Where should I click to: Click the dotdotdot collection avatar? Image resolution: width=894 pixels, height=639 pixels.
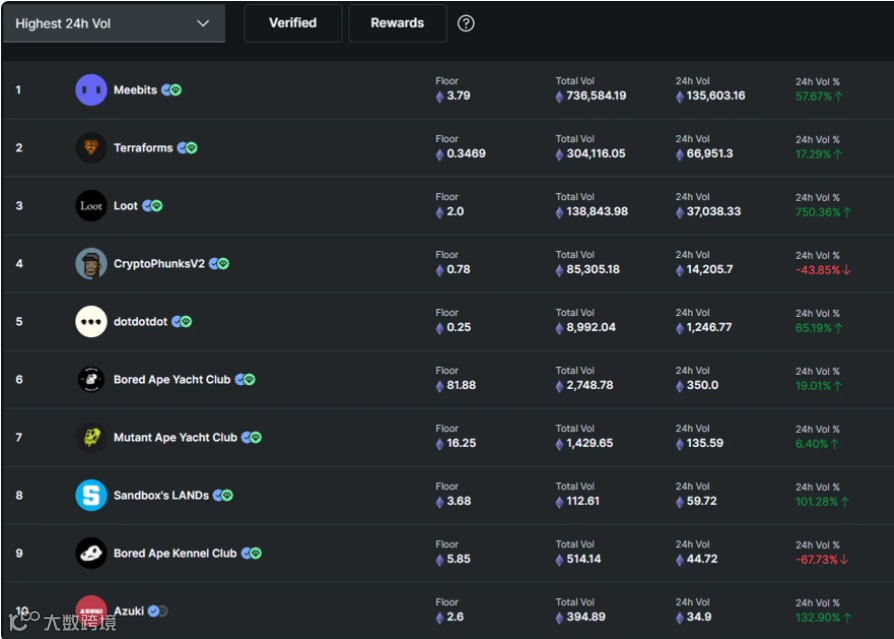coord(91,321)
